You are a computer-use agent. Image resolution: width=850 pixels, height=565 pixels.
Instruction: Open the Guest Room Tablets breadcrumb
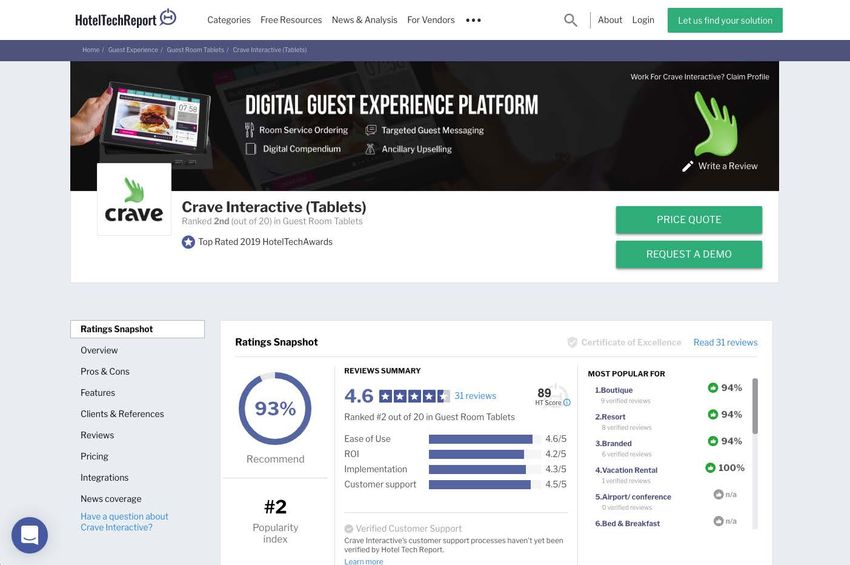point(195,50)
